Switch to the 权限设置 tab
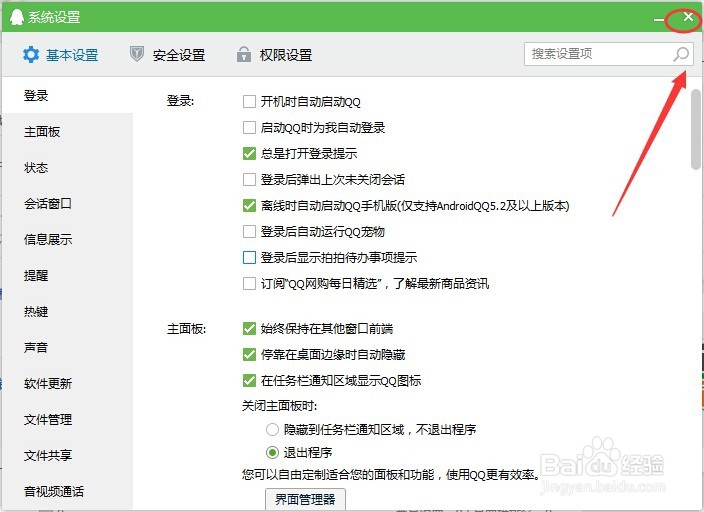704x512 pixels. coord(274,55)
